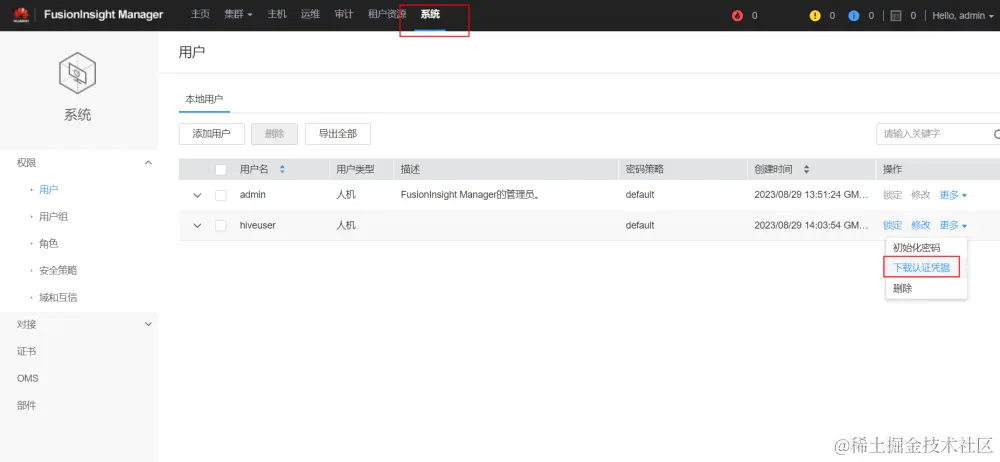Check the admin row checkbox
Screen dimensions: 1000x462
221,195
